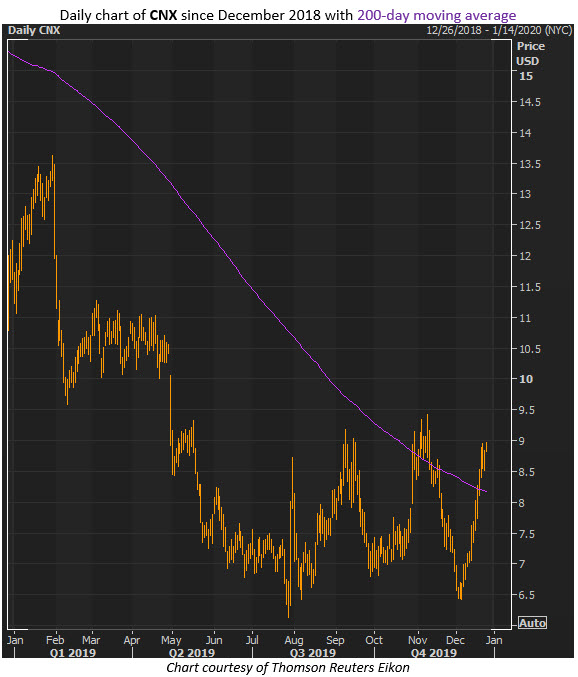Screen dimensions: 578x677
Task: Click the 9.5 price axis label
Action: coord(527,410)
